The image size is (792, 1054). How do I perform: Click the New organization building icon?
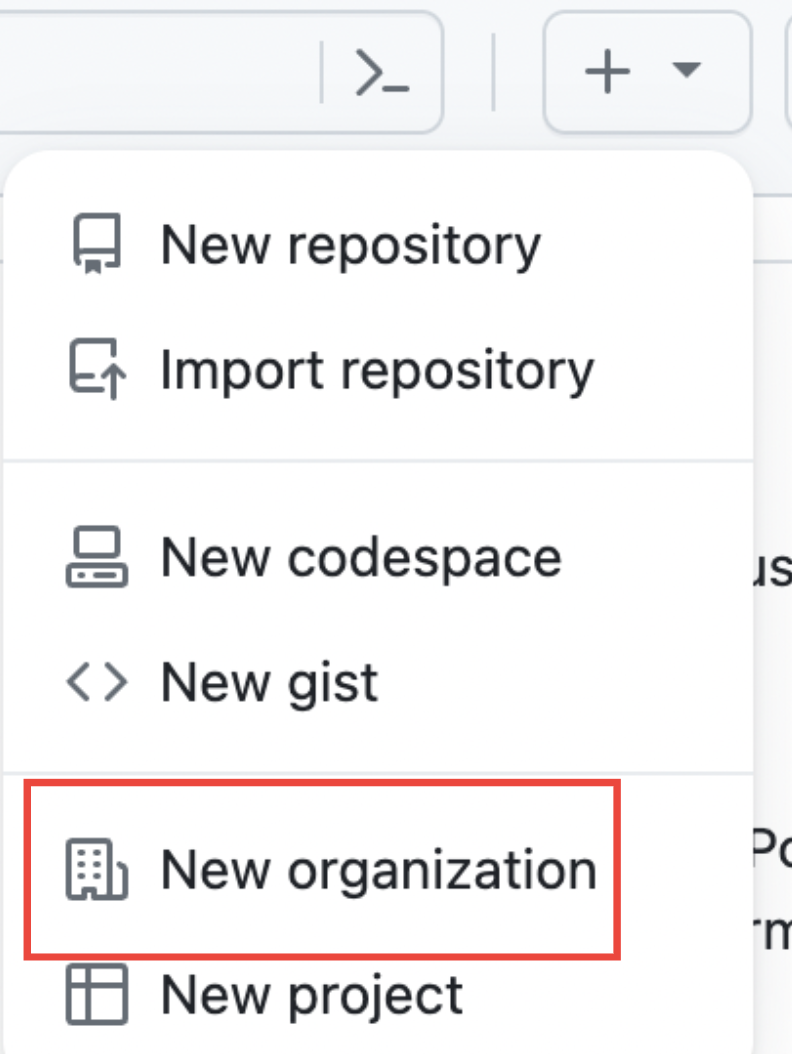click(97, 869)
